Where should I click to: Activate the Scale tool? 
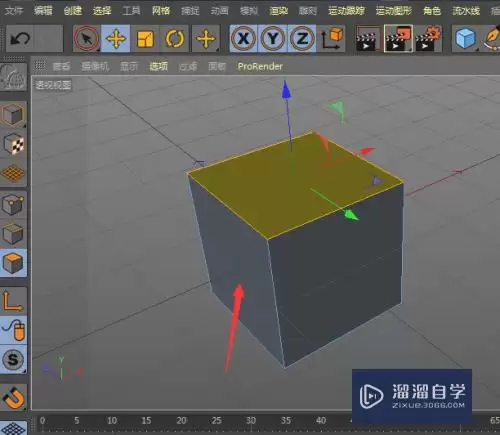(145, 38)
